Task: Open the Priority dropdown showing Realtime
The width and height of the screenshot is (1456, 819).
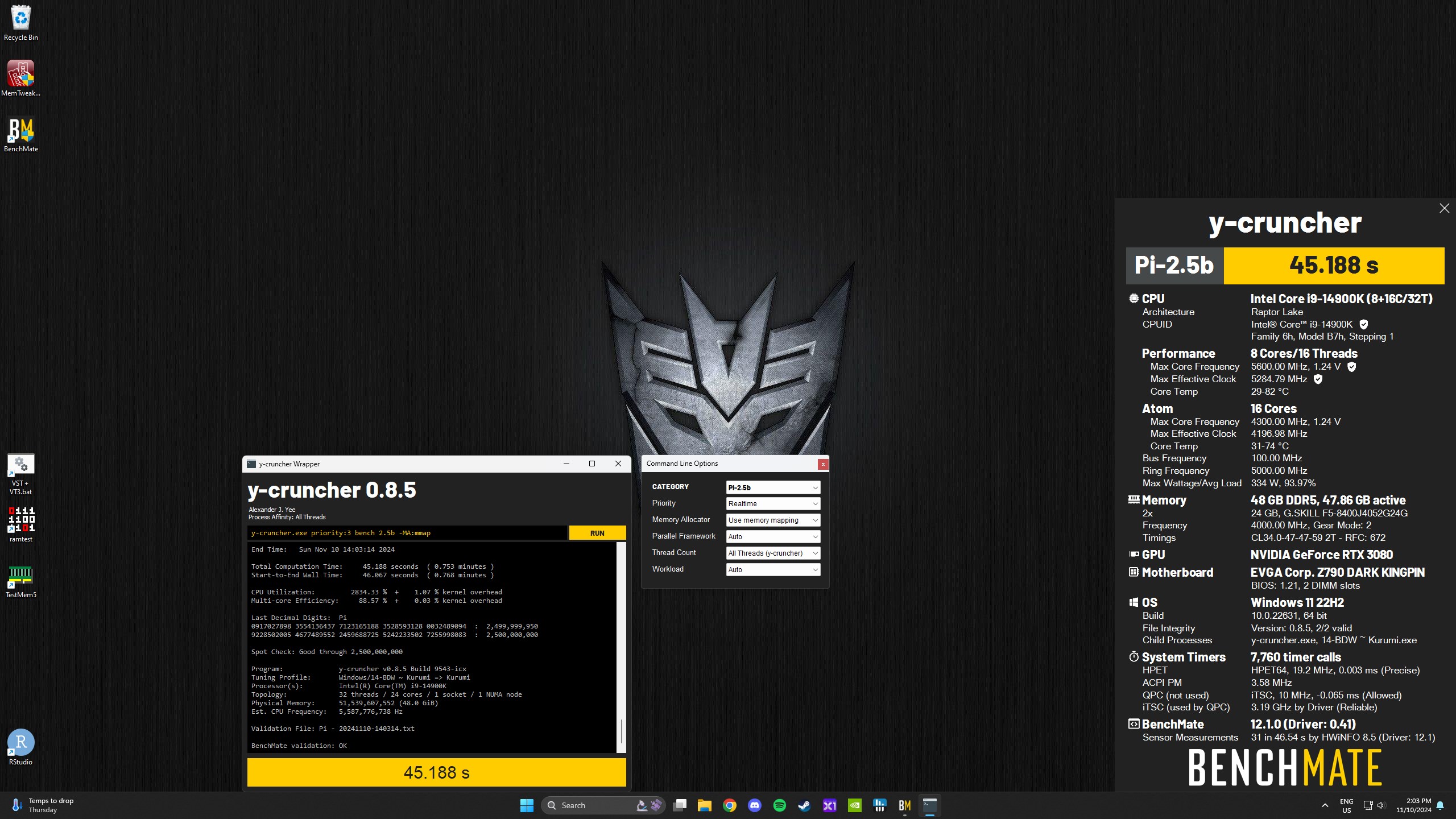Action: click(x=773, y=504)
